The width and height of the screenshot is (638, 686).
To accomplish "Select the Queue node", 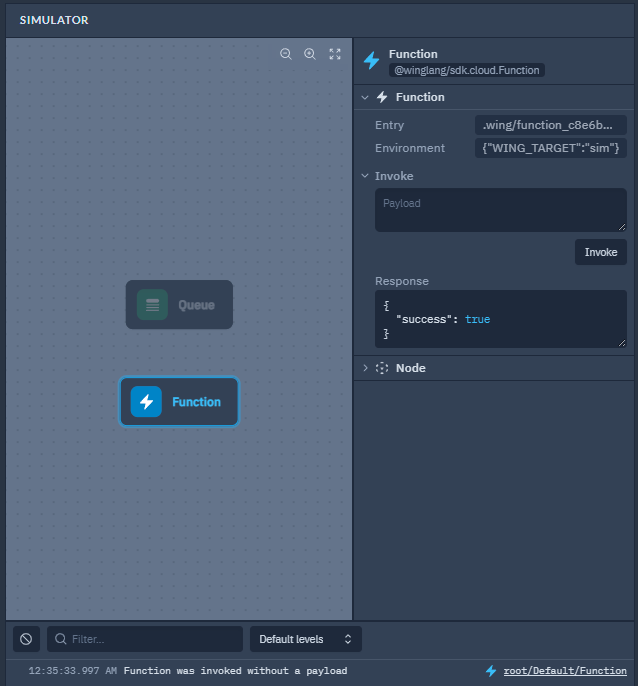I will [179, 304].
